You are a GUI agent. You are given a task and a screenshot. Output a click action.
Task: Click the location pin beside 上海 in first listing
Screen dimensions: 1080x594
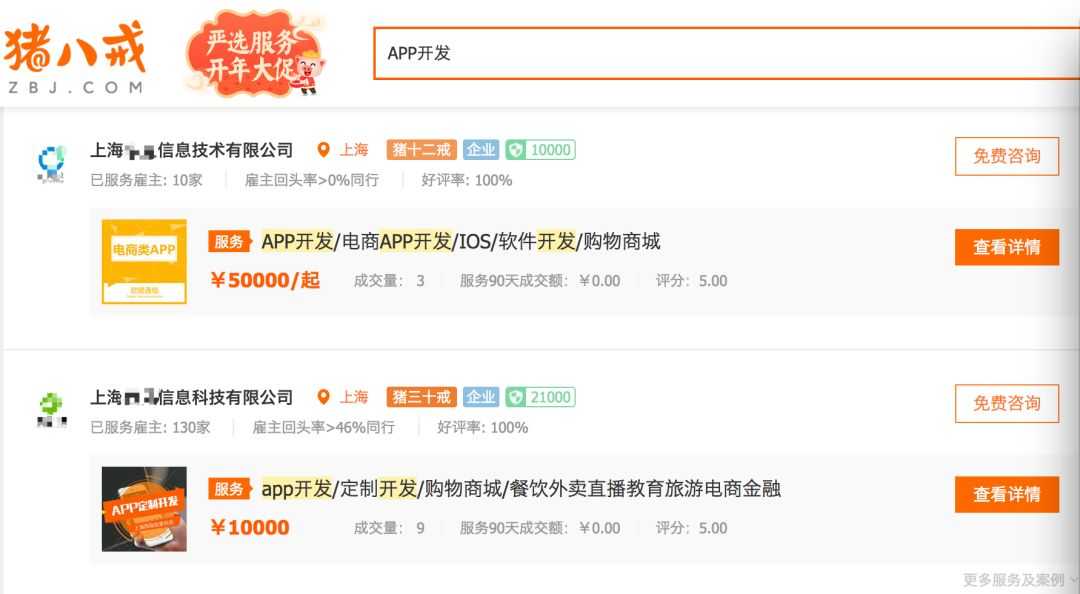click(324, 149)
